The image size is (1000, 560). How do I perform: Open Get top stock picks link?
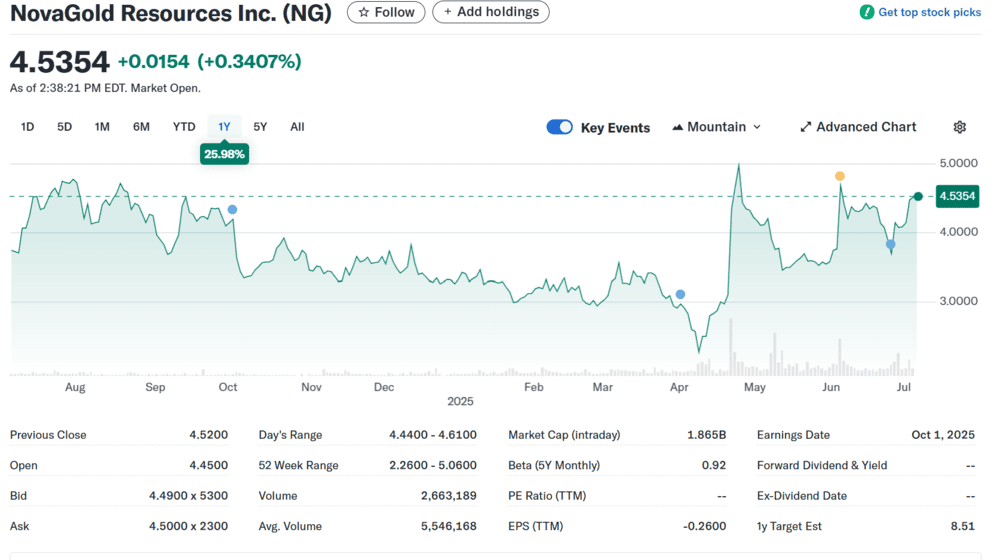pos(929,12)
